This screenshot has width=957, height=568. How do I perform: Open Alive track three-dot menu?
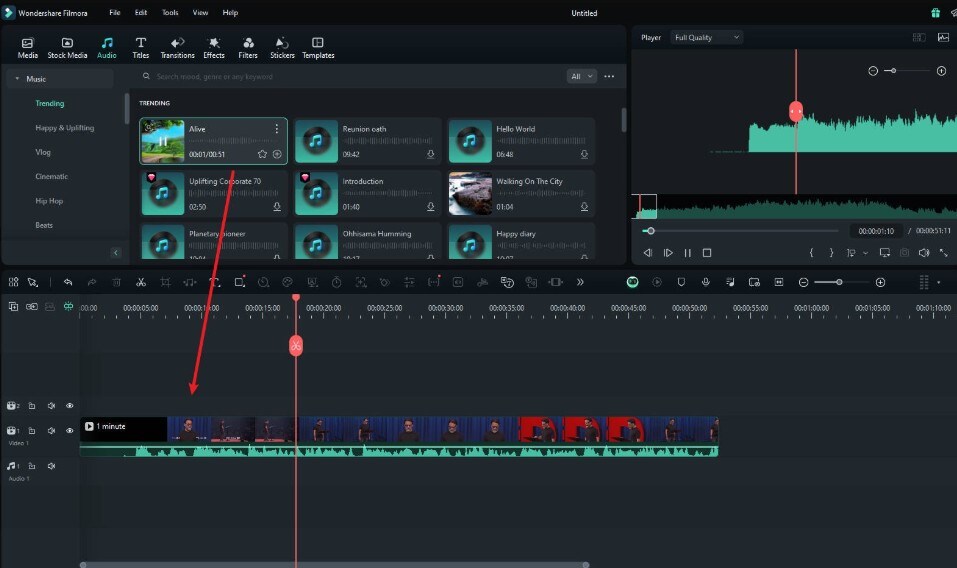(x=276, y=129)
